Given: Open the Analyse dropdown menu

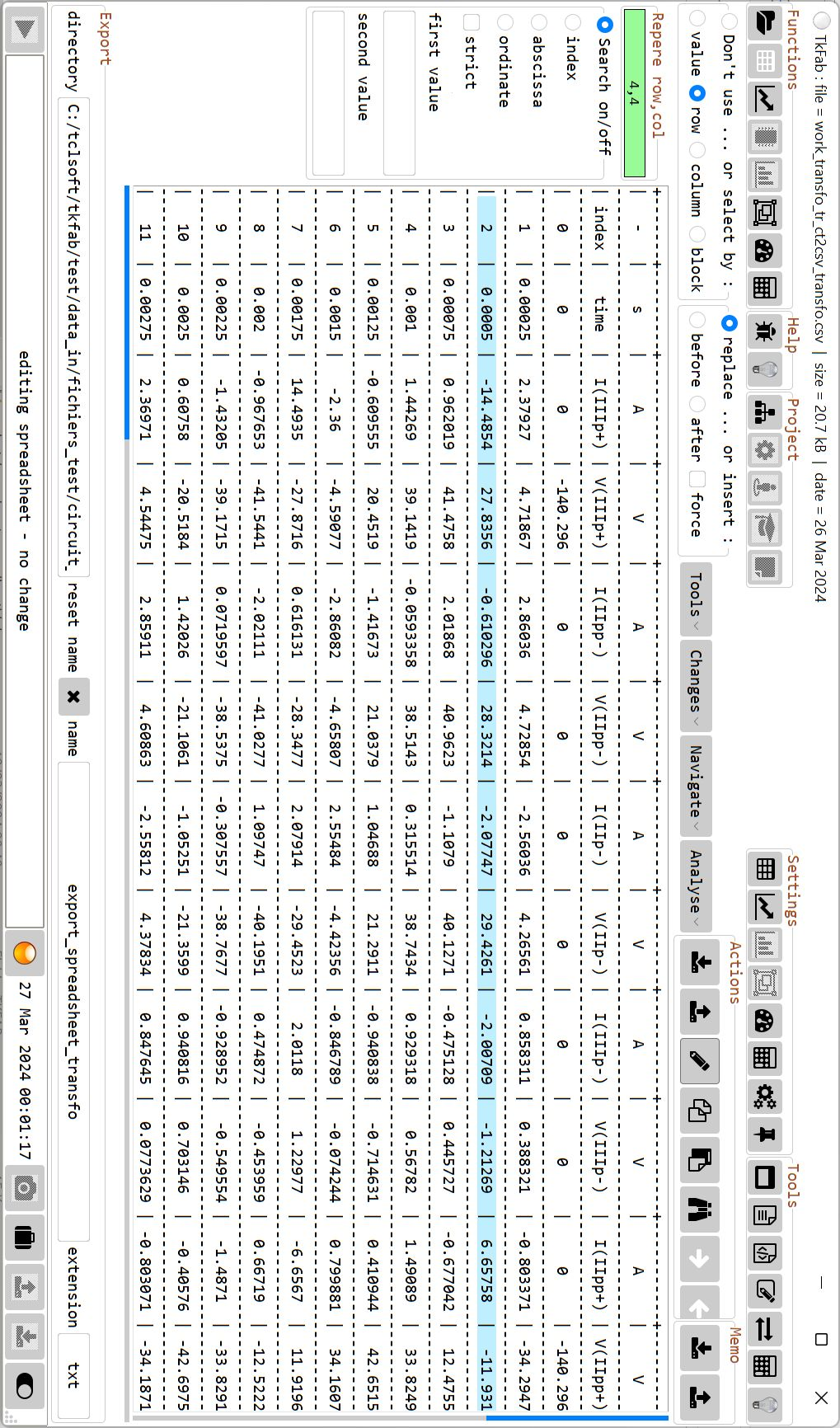Looking at the screenshot, I should point(696,886).
